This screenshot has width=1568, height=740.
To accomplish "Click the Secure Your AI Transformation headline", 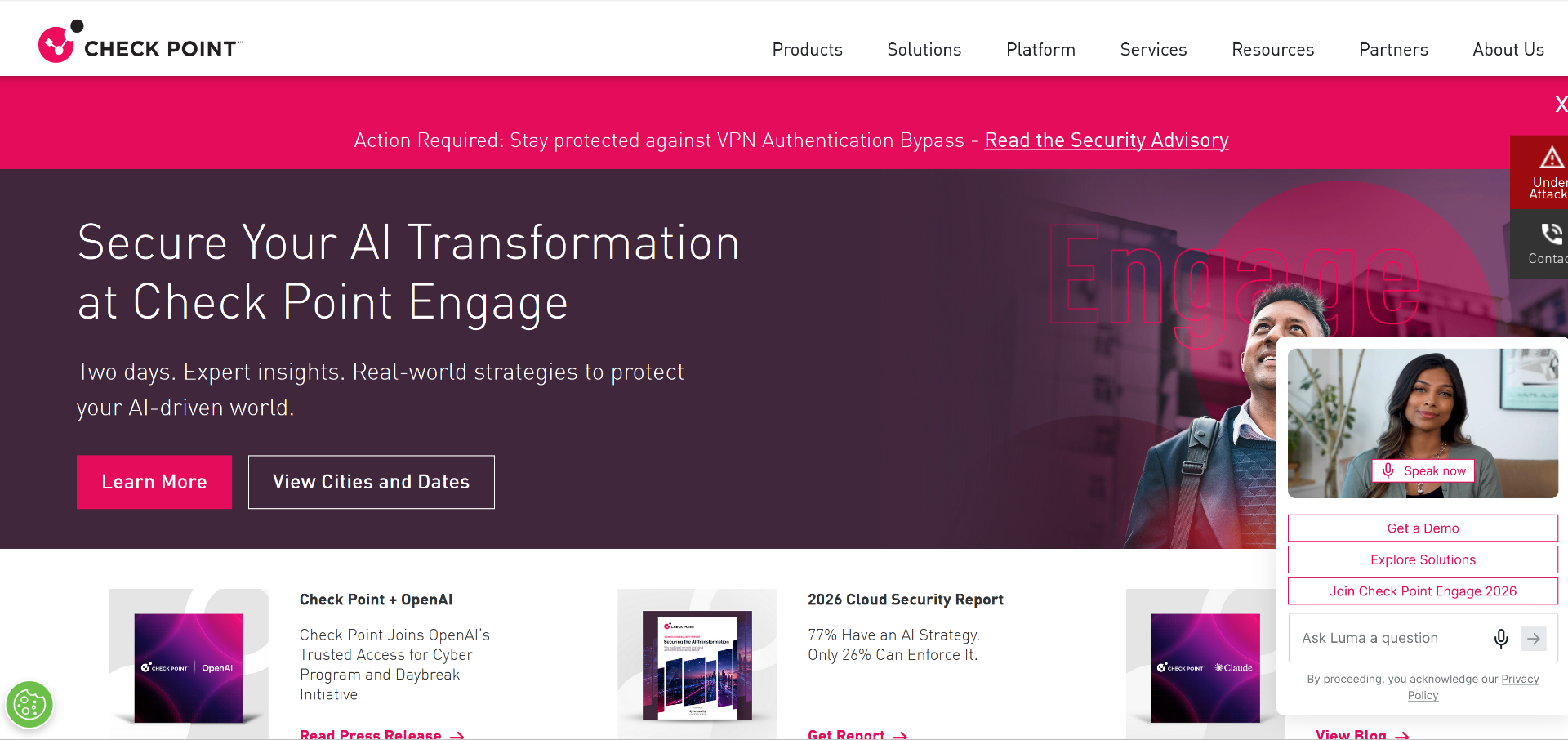I will point(408,272).
